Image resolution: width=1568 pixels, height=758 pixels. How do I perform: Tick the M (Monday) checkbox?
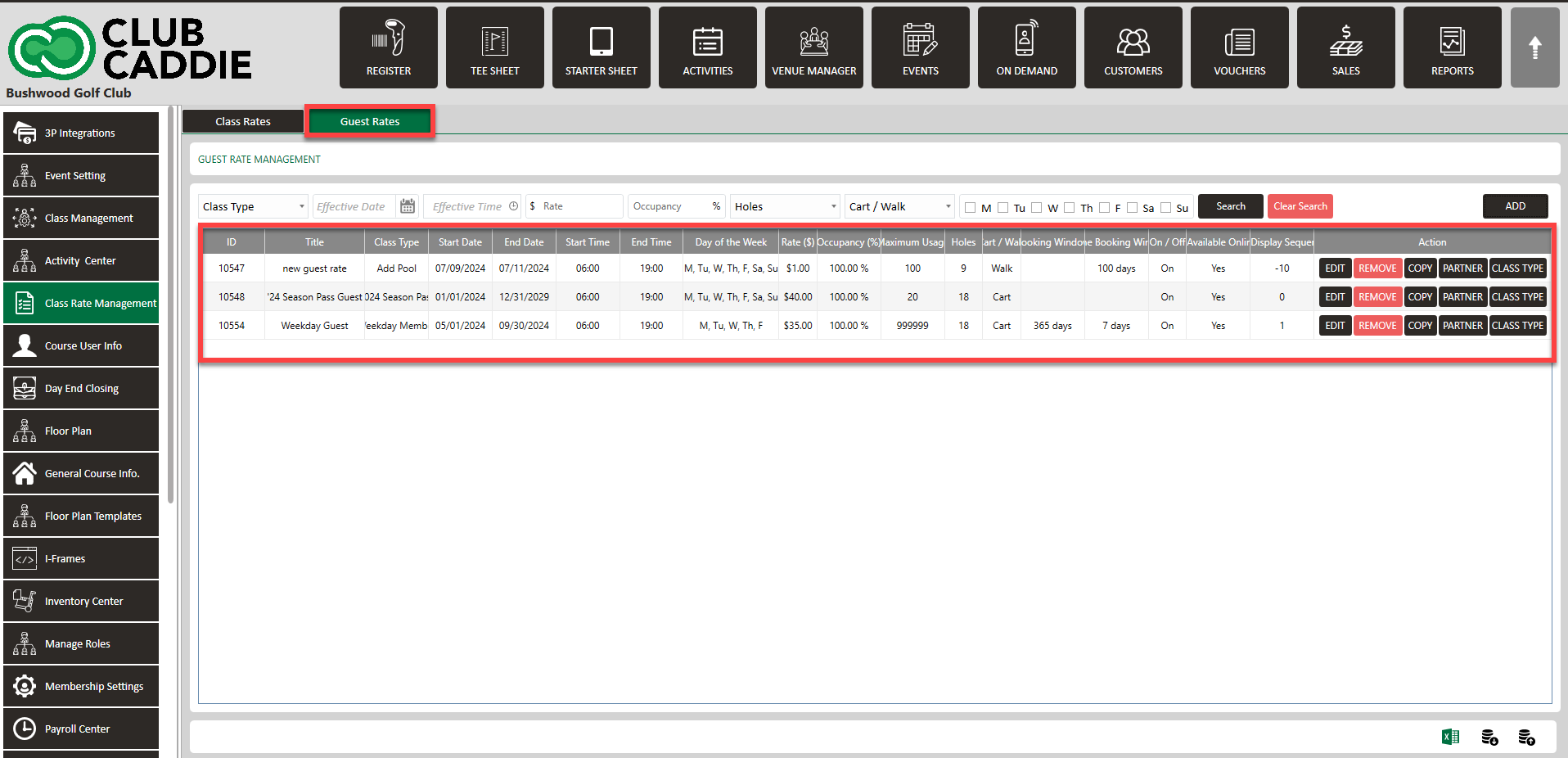pyautogui.click(x=970, y=207)
